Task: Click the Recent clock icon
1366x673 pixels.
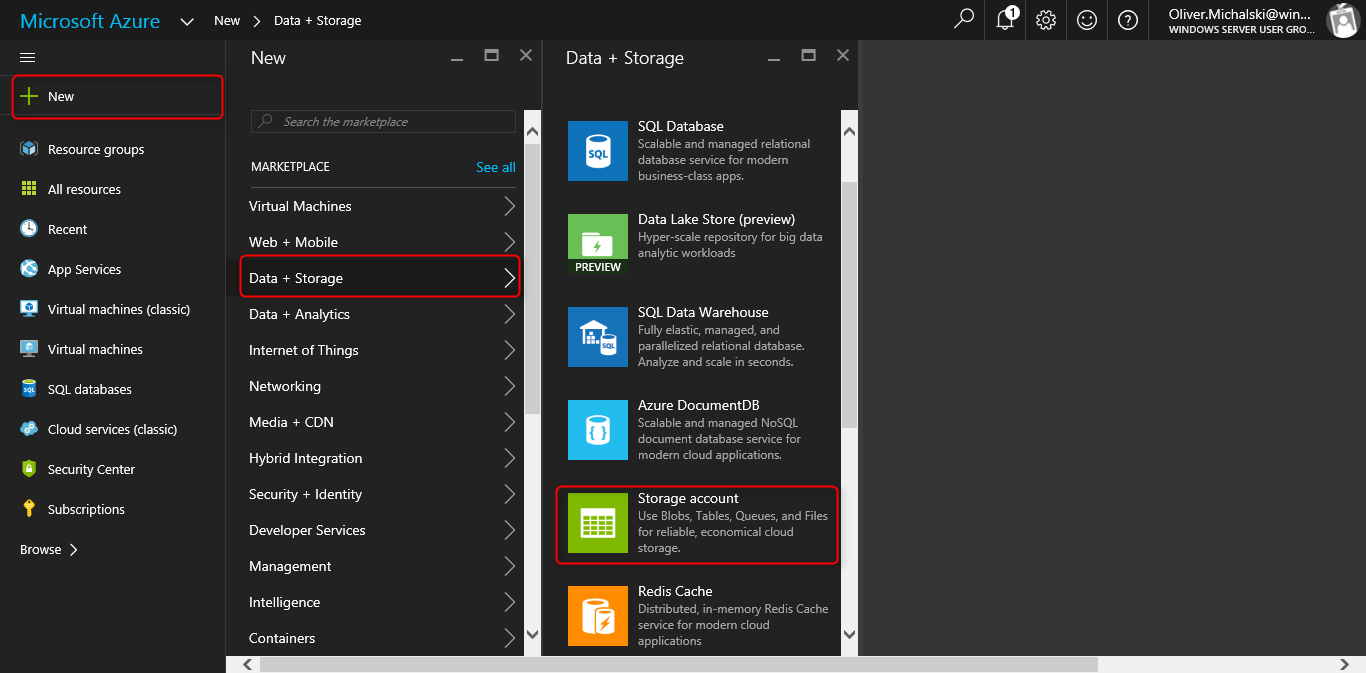Action: 29,229
